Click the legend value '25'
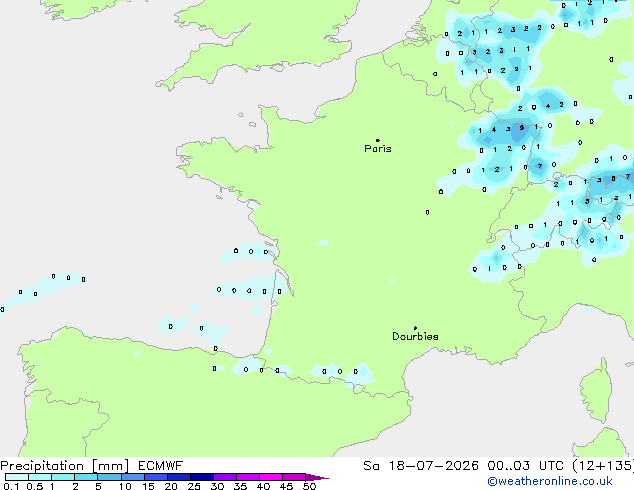This screenshot has height=490, width=634. (194, 486)
